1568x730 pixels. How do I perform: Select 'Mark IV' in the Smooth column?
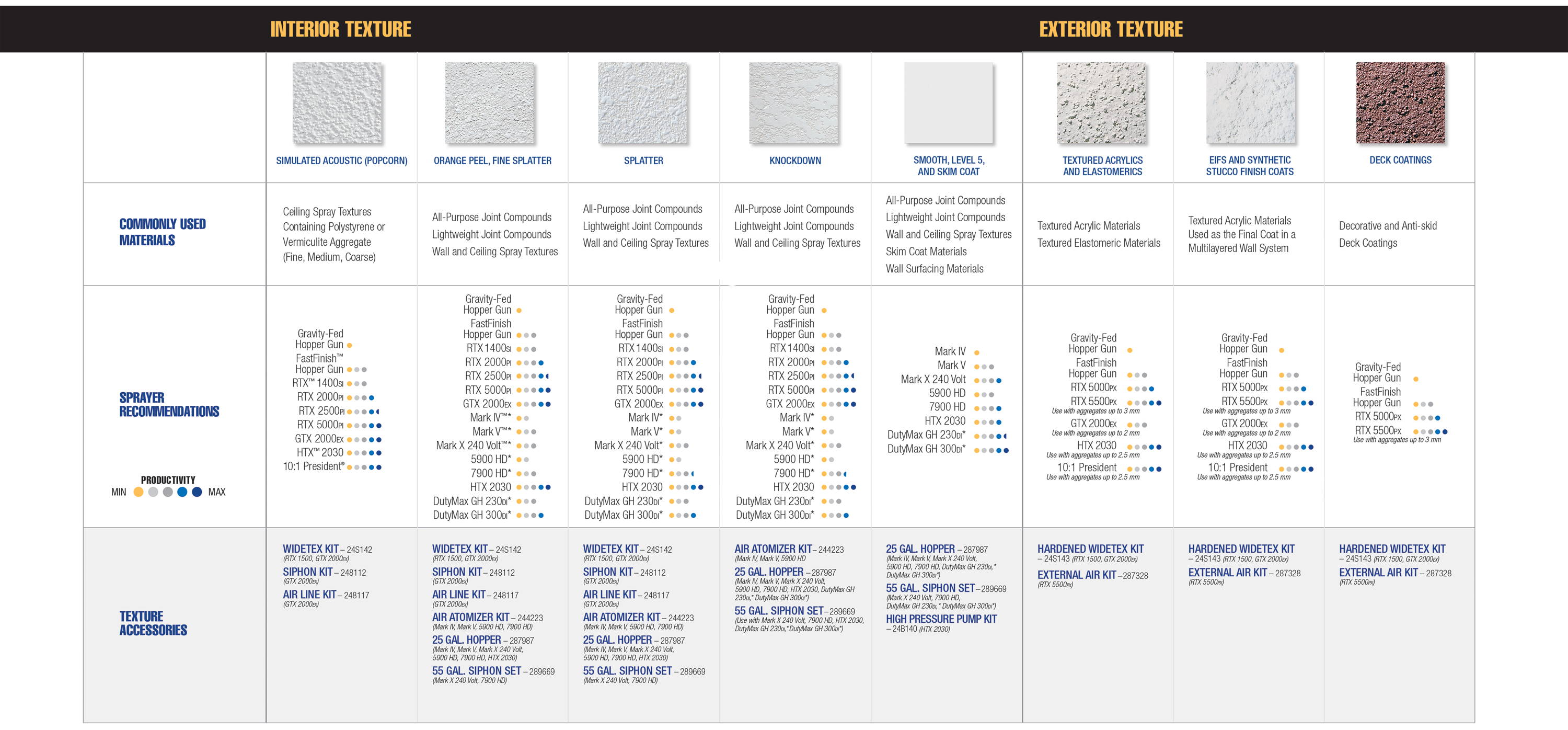coord(950,351)
